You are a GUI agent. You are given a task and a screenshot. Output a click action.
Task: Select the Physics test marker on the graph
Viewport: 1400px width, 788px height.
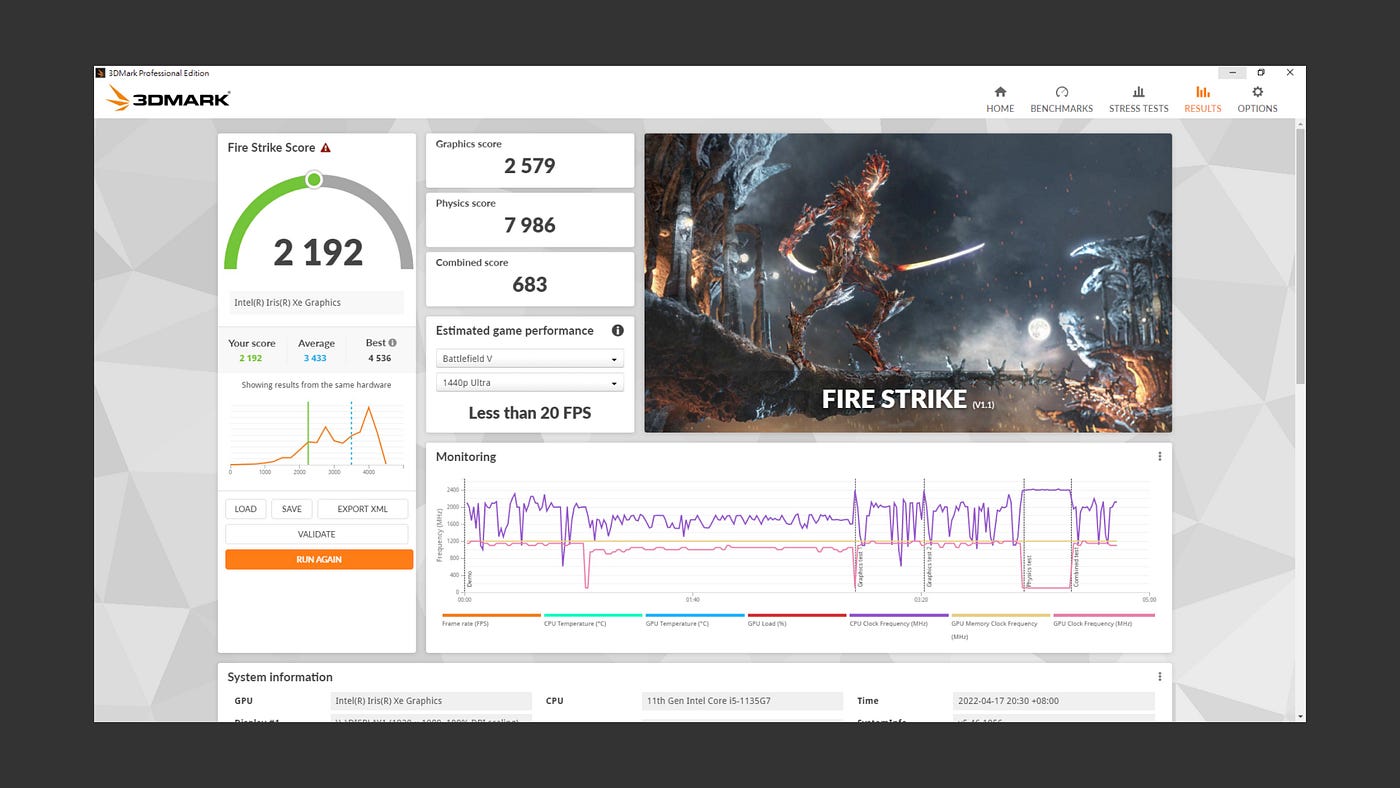coord(1028,571)
